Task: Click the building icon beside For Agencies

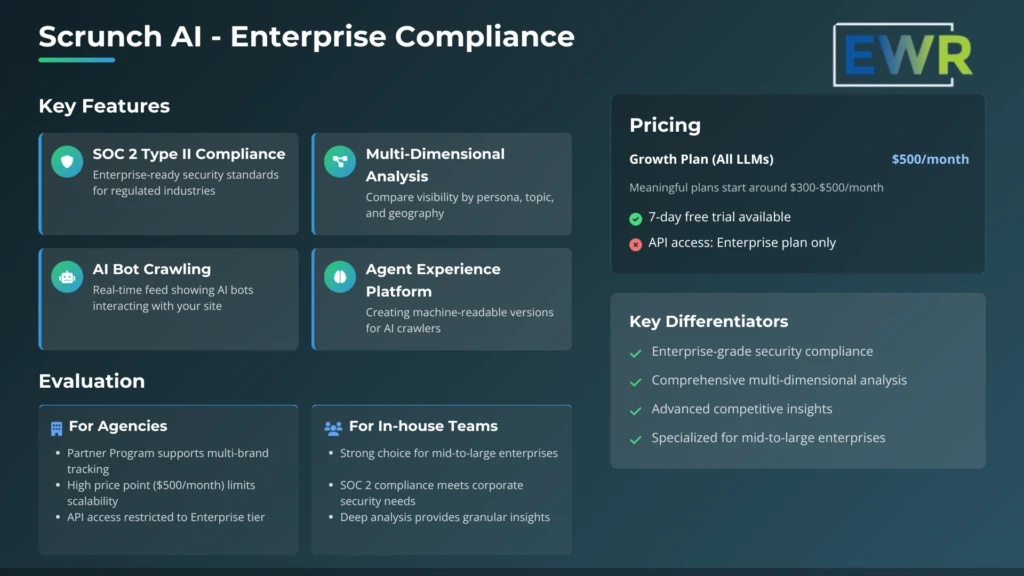Action: 57,428
